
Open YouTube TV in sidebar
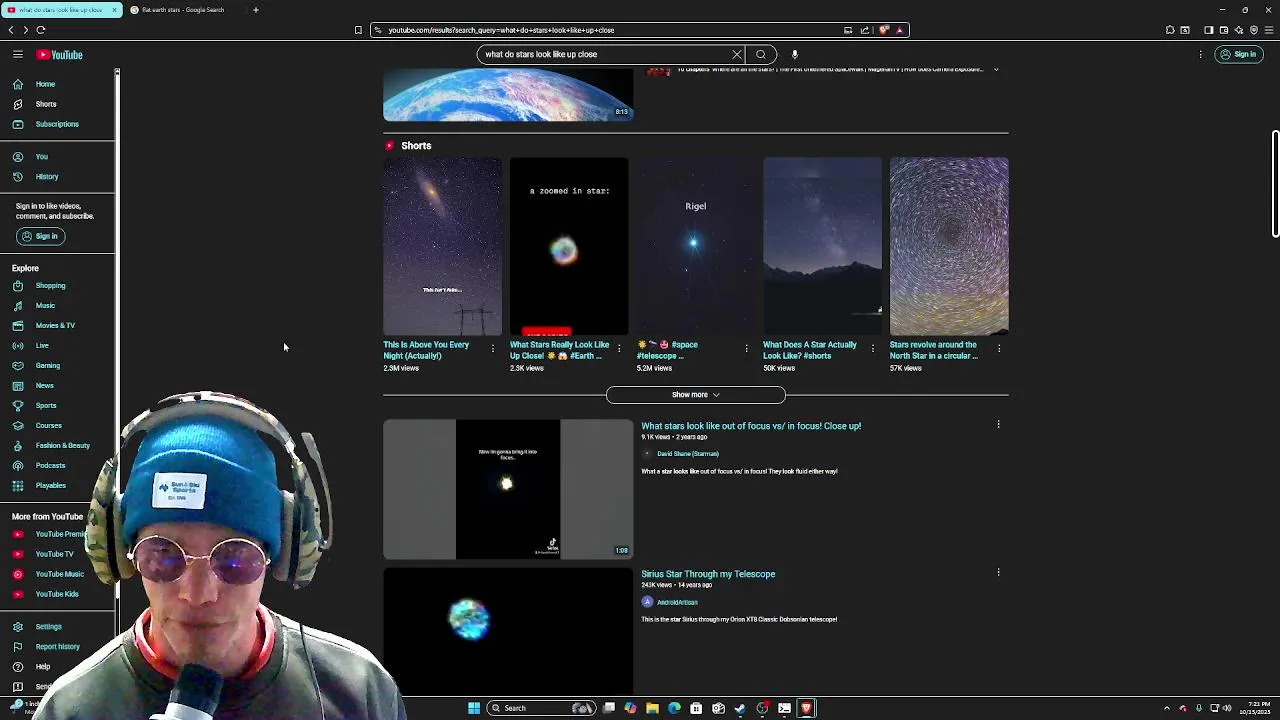pyautogui.click(x=54, y=554)
